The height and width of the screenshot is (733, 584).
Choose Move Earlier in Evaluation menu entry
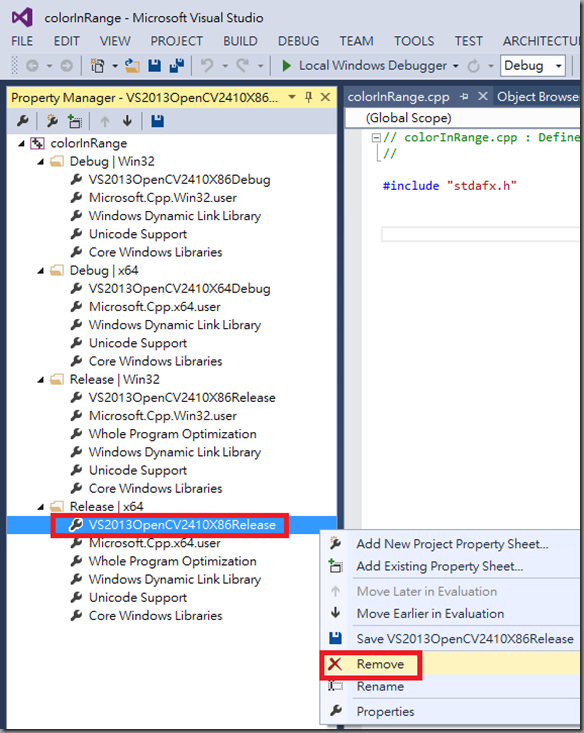(x=451, y=613)
